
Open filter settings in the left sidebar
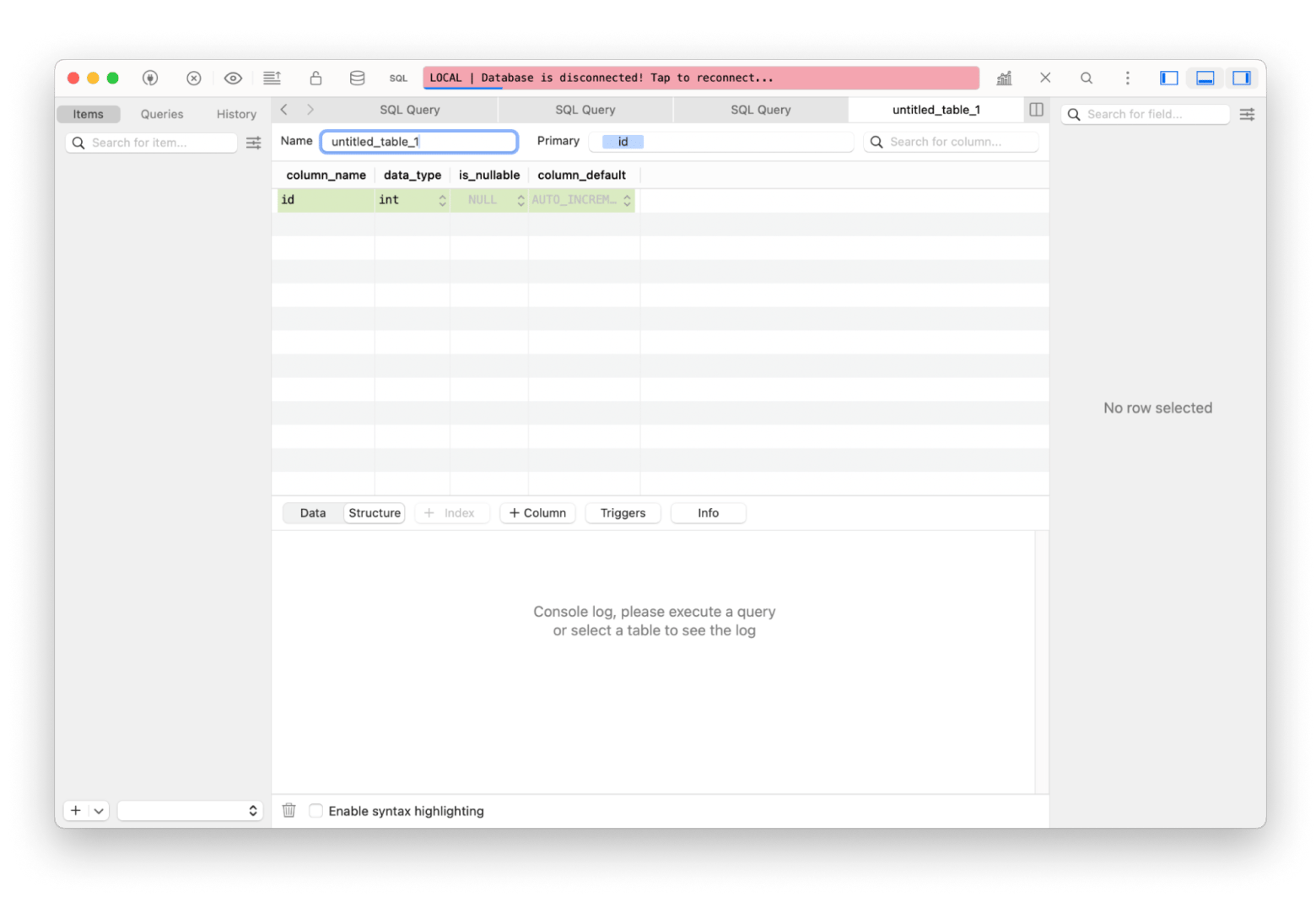(x=253, y=143)
